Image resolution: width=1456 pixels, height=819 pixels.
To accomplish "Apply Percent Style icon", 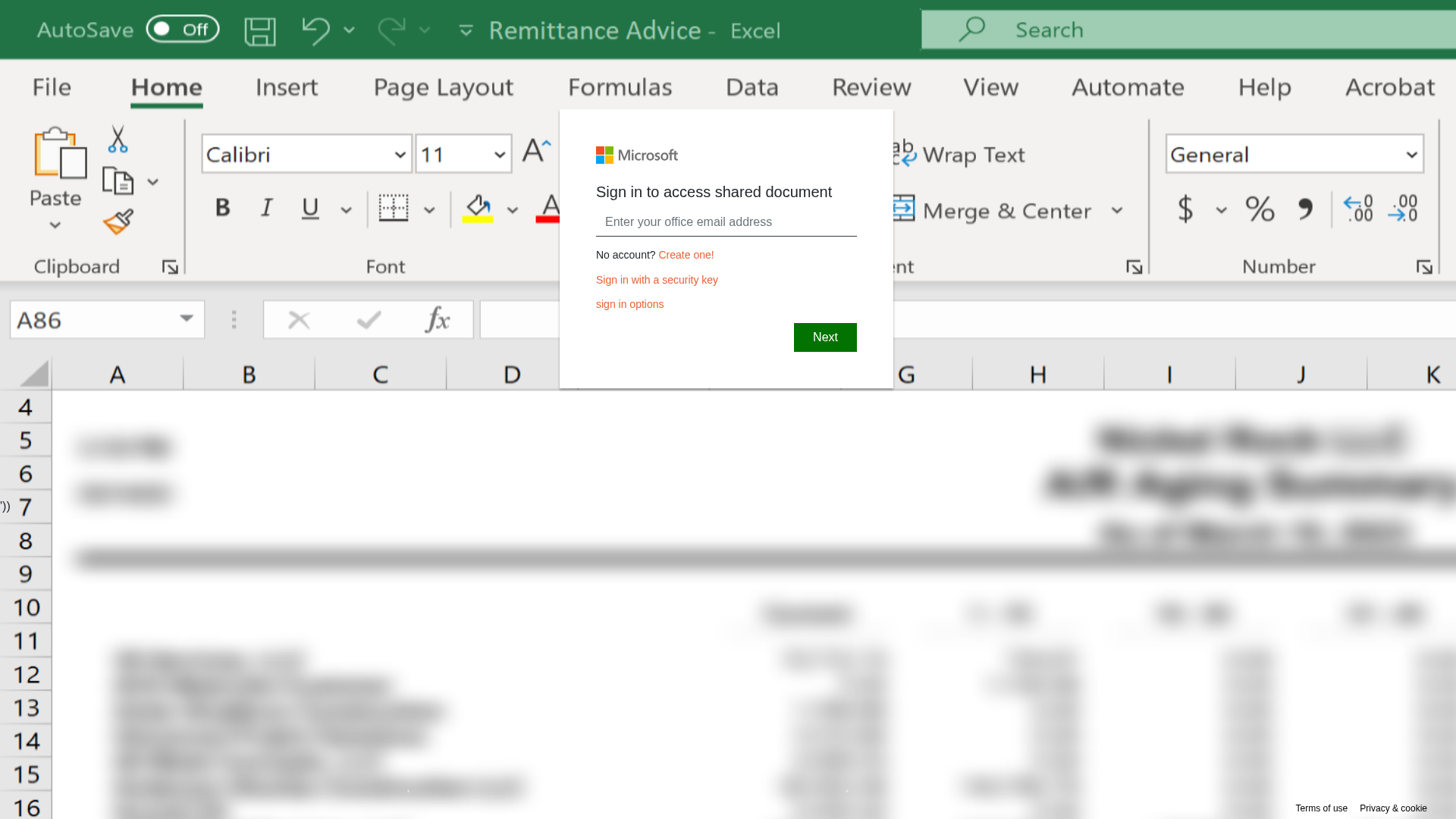I will 1260,209.
